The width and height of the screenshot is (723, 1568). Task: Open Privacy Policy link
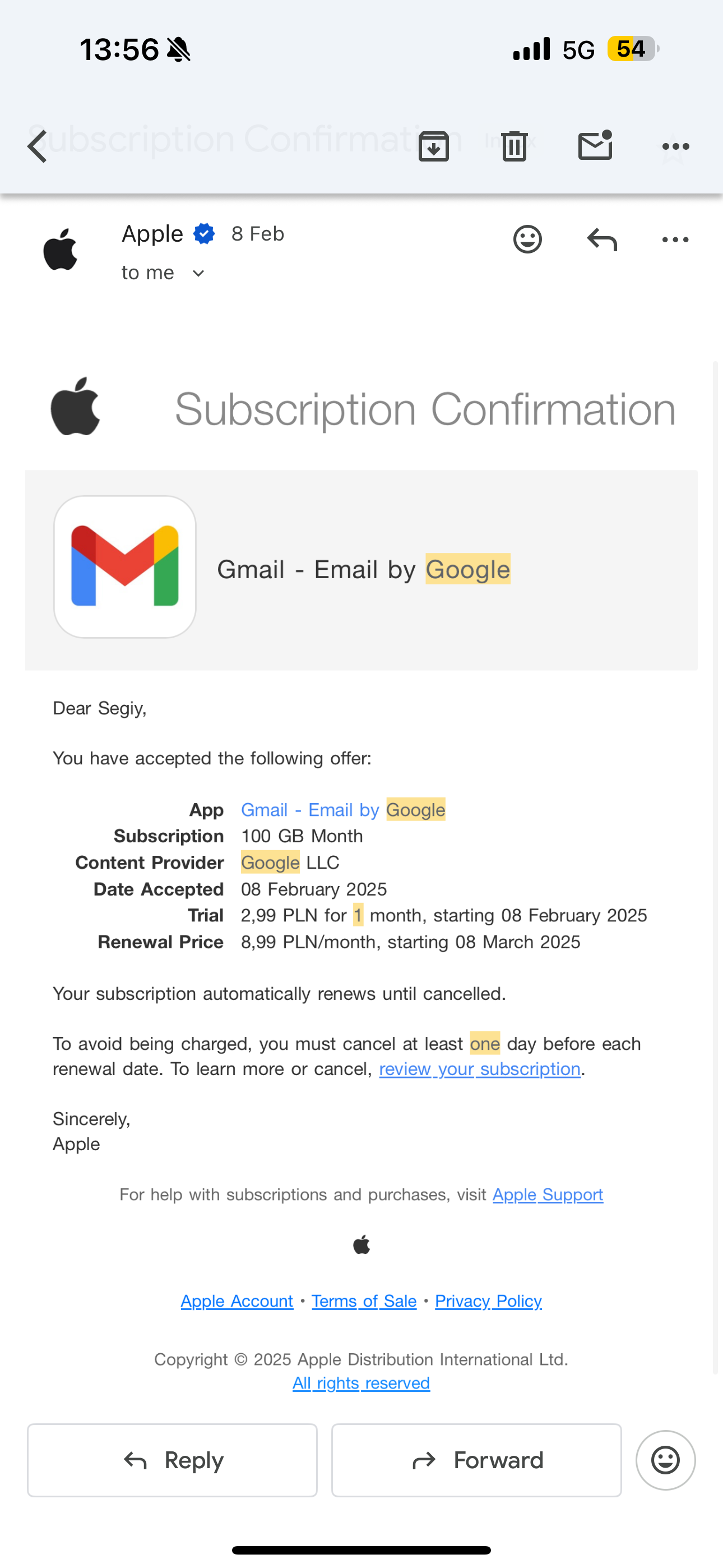tap(488, 1301)
